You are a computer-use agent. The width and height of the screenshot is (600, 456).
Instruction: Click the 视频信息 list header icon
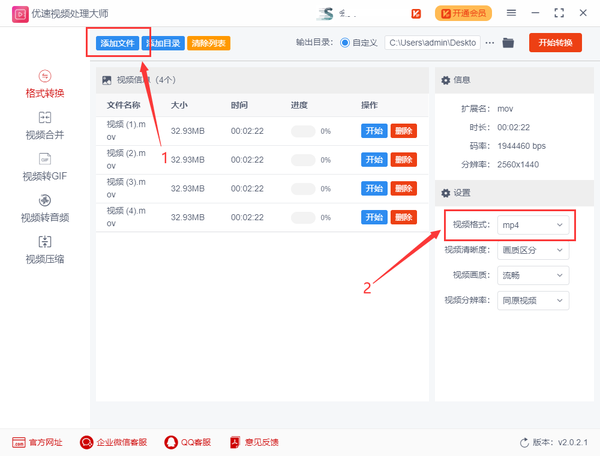(x=107, y=80)
